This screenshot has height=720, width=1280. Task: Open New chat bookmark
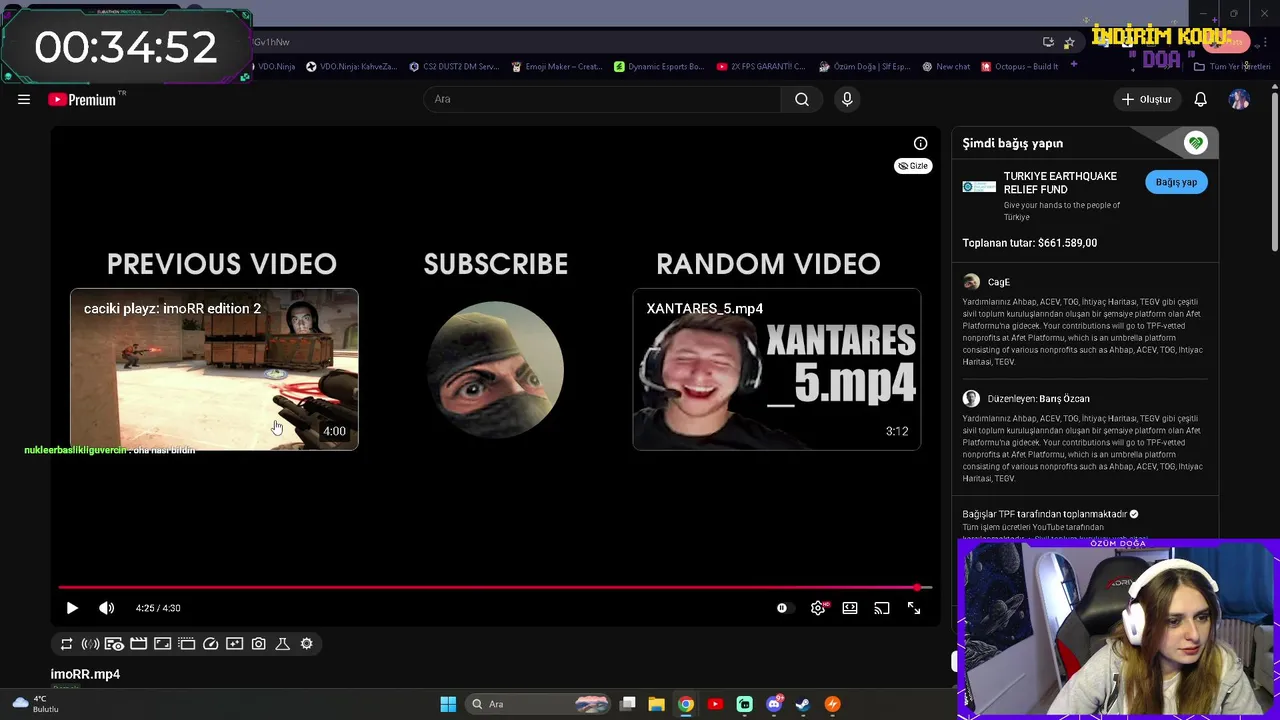pos(946,67)
